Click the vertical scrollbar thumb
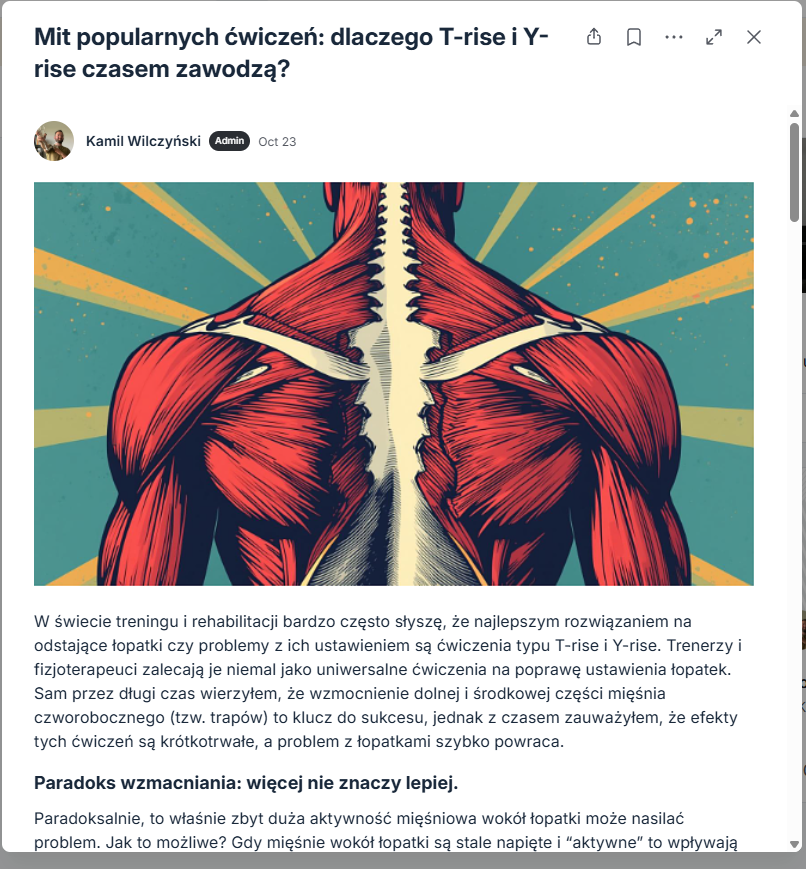The width and height of the screenshot is (806, 869). 794,172
